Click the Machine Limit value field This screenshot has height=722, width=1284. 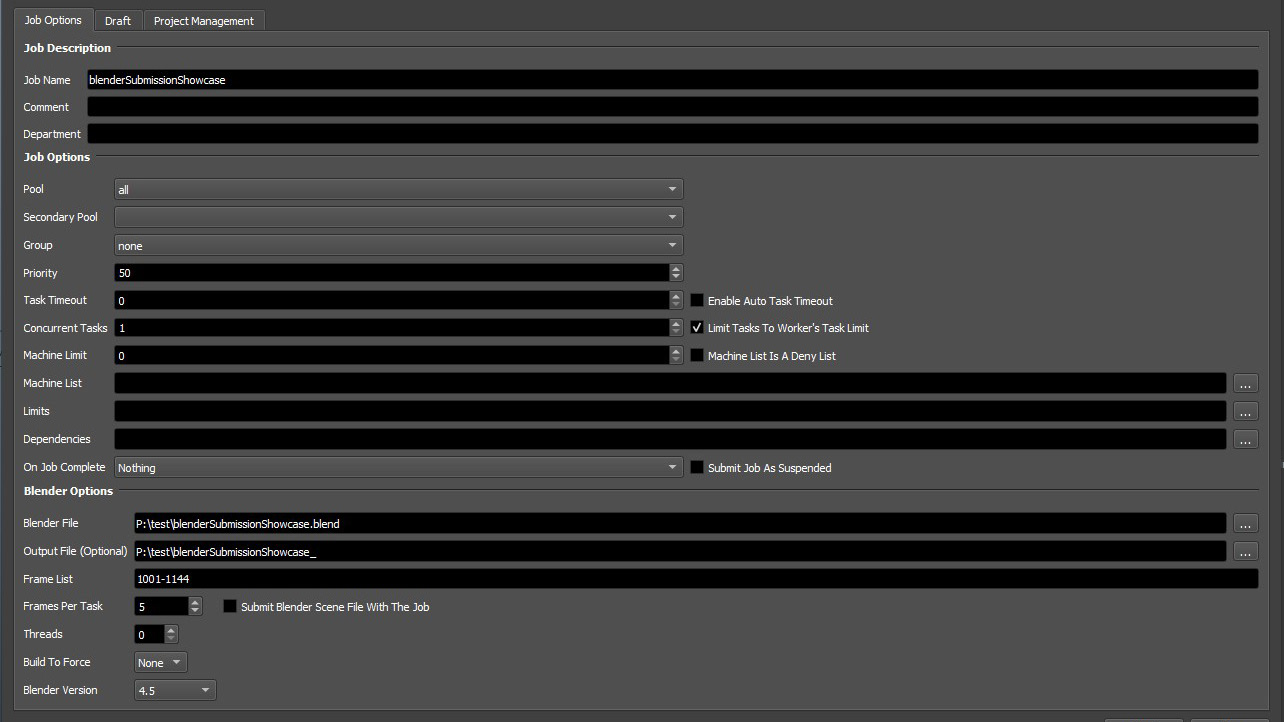point(392,355)
